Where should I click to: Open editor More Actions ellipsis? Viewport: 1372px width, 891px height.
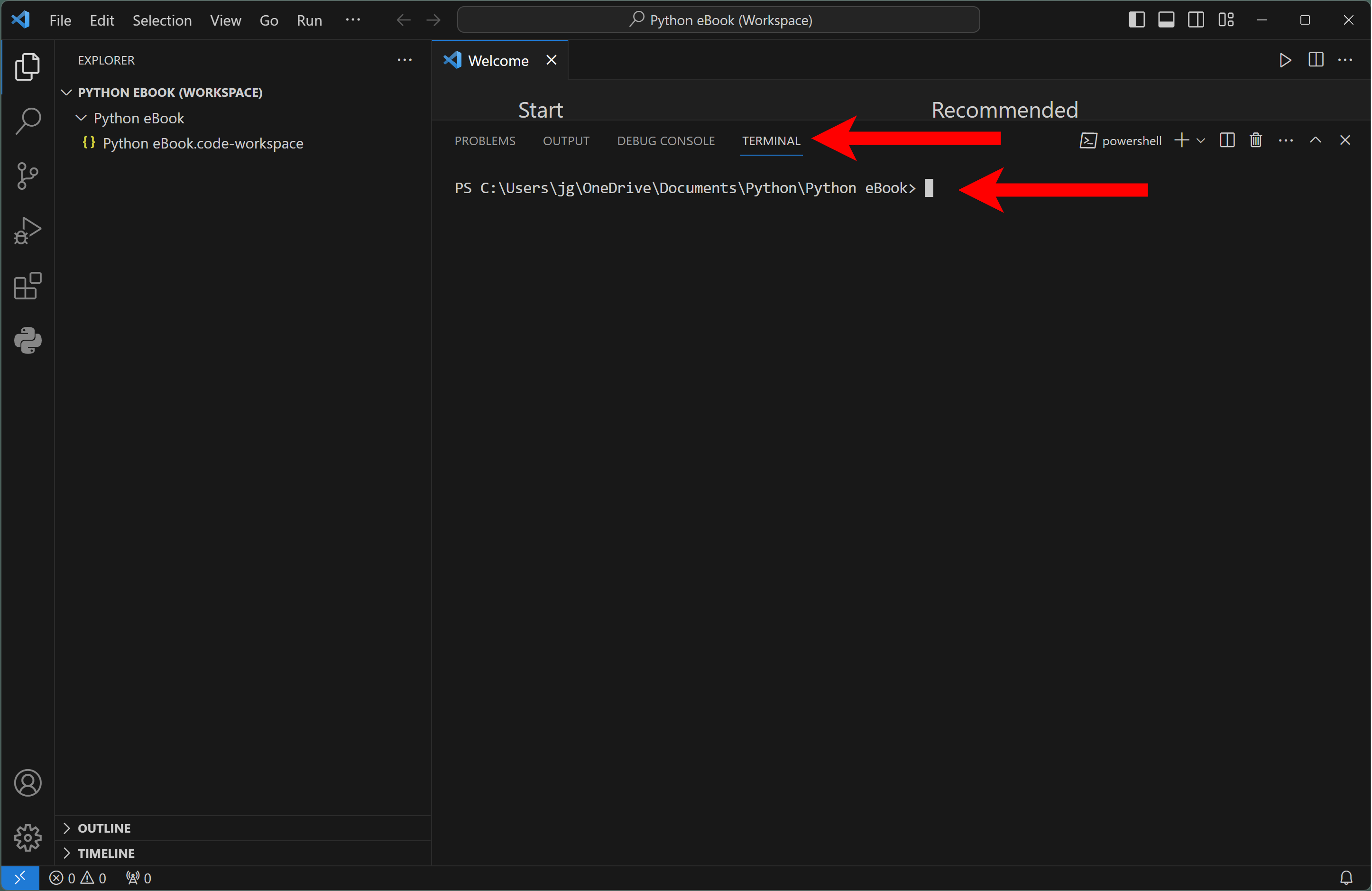(x=1345, y=60)
